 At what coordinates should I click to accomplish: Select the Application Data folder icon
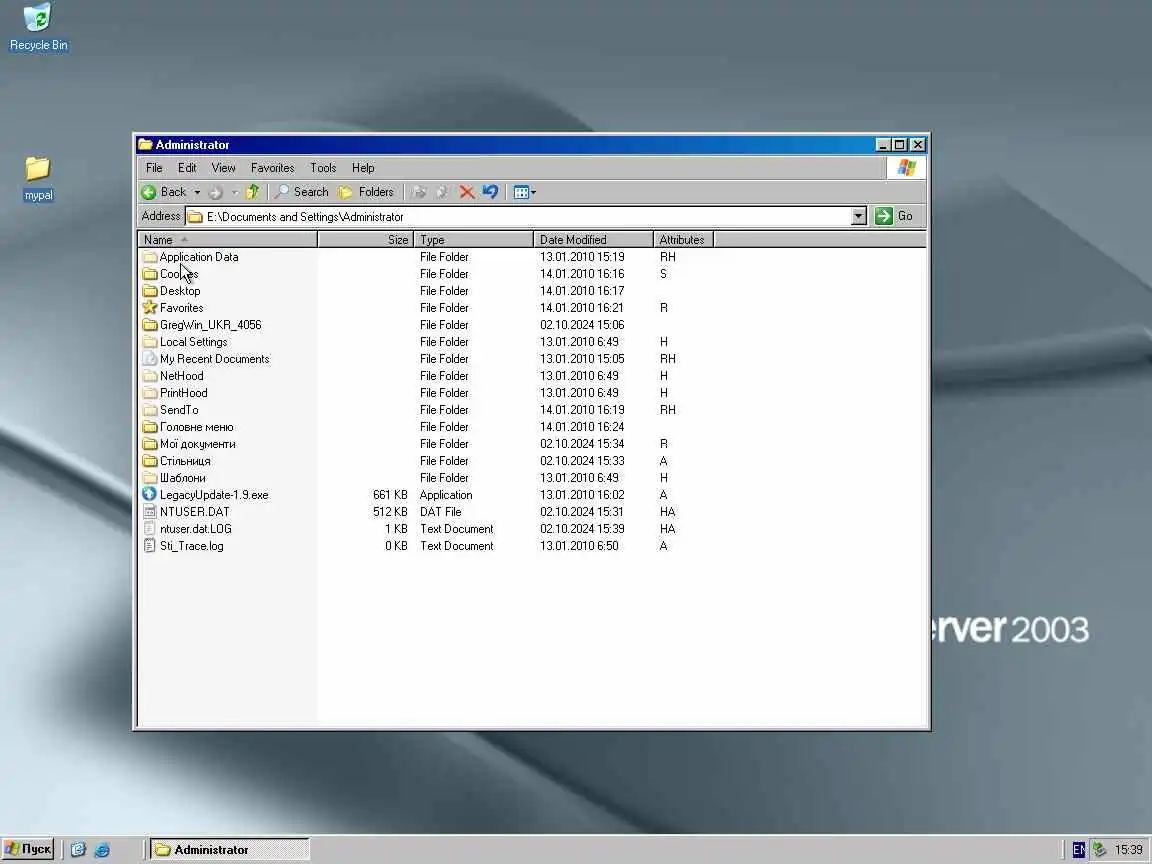(150, 257)
